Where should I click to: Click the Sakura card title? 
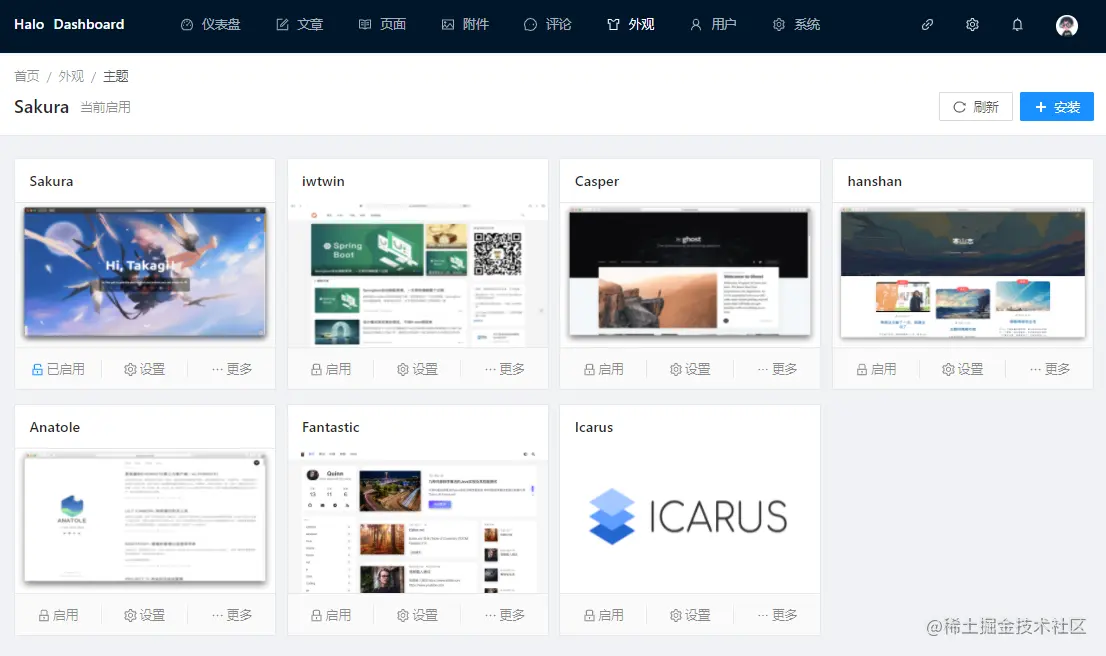click(51, 181)
